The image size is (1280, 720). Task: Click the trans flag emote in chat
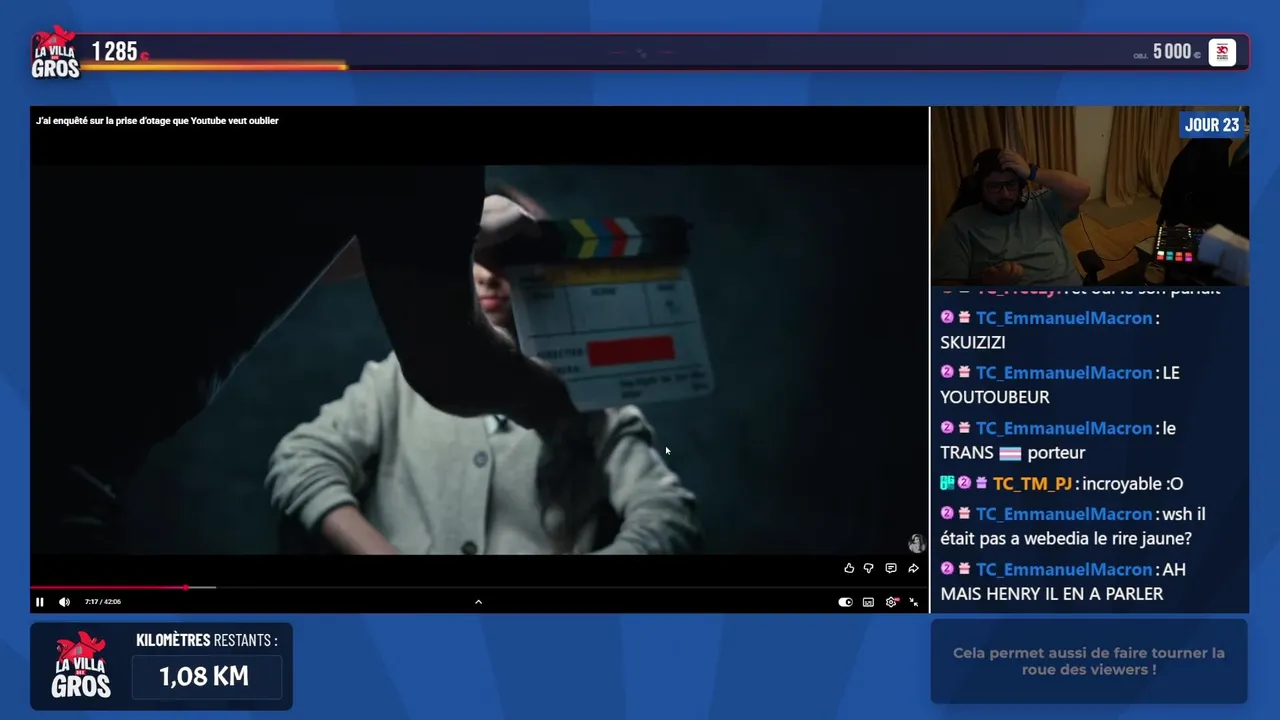pos(1011,453)
